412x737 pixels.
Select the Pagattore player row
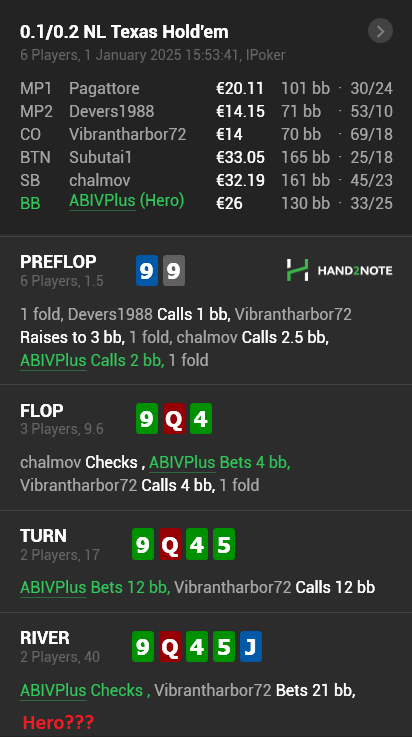pyautogui.click(x=206, y=88)
